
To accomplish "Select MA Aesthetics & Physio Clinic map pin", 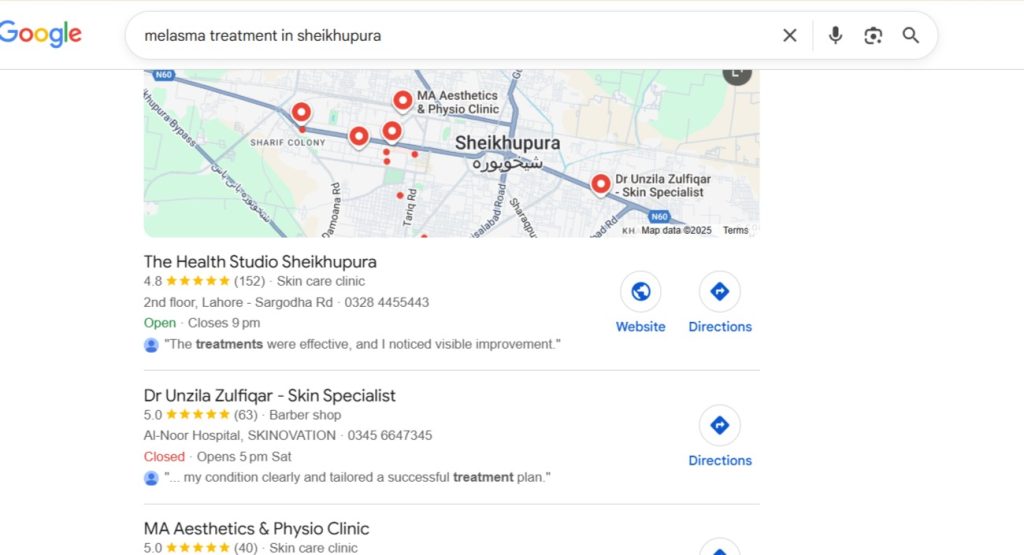I will click(402, 100).
